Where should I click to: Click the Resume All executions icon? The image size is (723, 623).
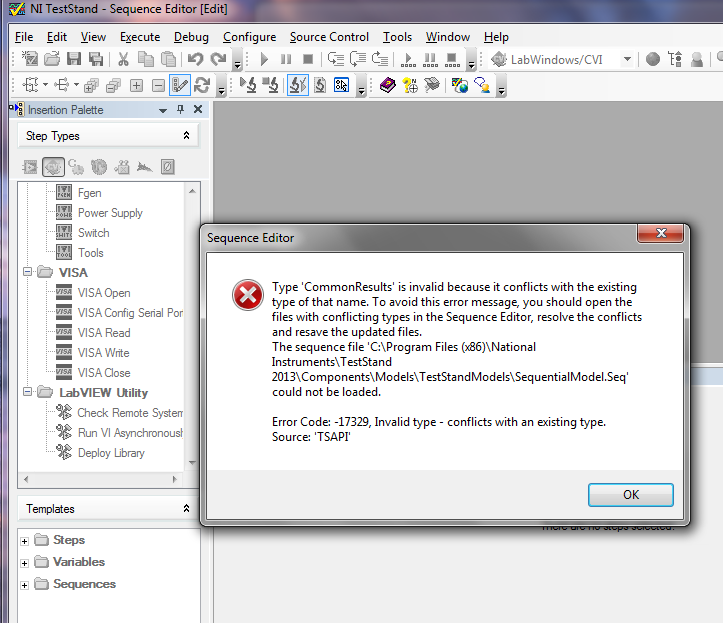pyautogui.click(x=408, y=59)
